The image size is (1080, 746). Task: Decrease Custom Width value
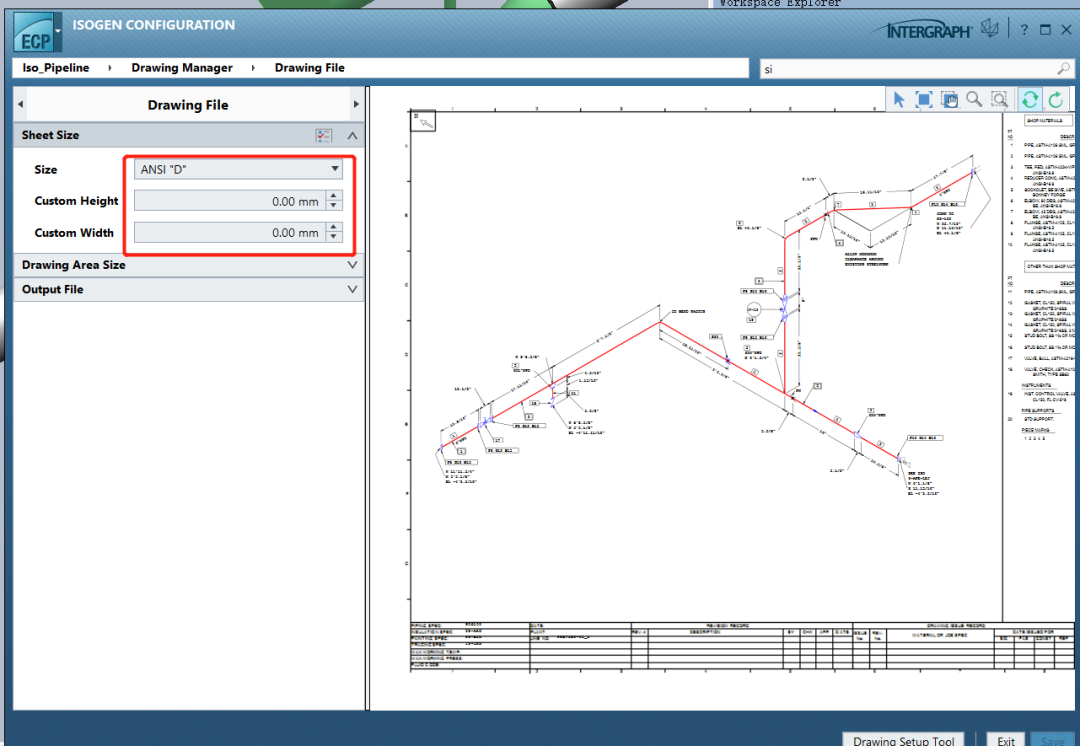[x=333, y=237]
